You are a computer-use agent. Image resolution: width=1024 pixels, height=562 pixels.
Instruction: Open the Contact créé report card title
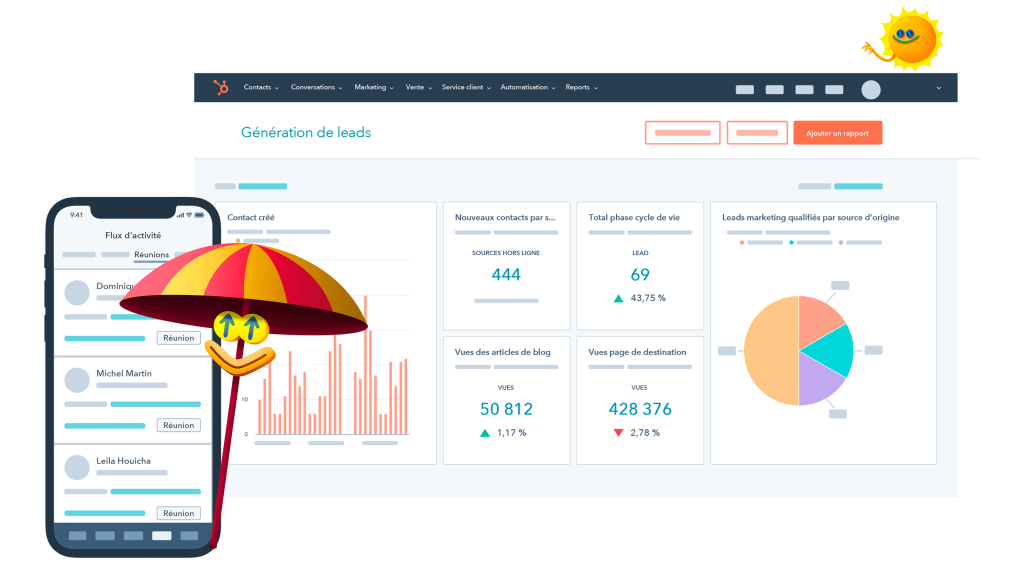251,217
